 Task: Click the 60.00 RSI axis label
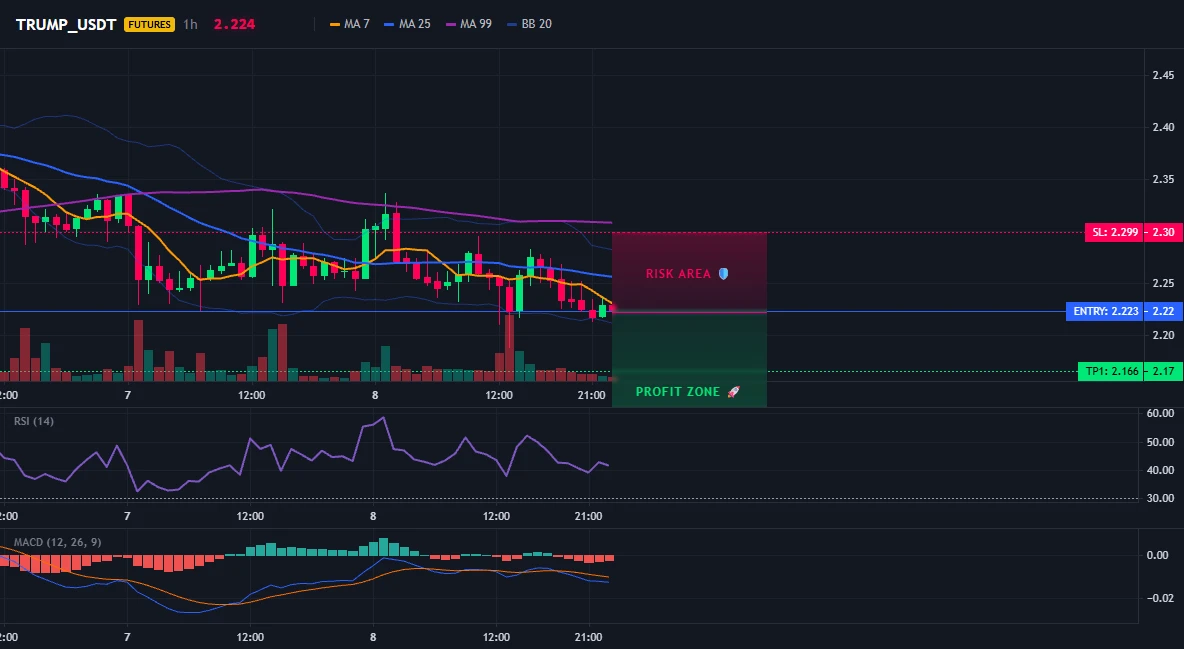click(1161, 413)
